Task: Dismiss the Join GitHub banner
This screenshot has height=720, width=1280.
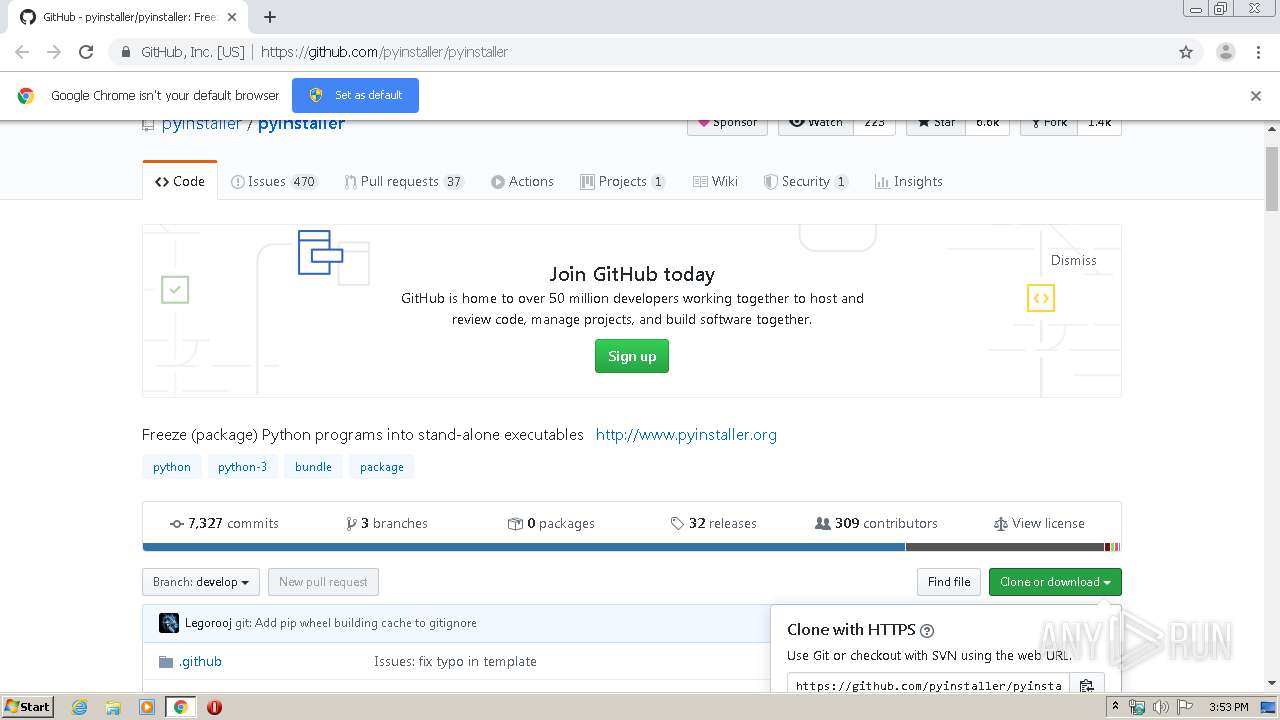Action: tap(1073, 260)
